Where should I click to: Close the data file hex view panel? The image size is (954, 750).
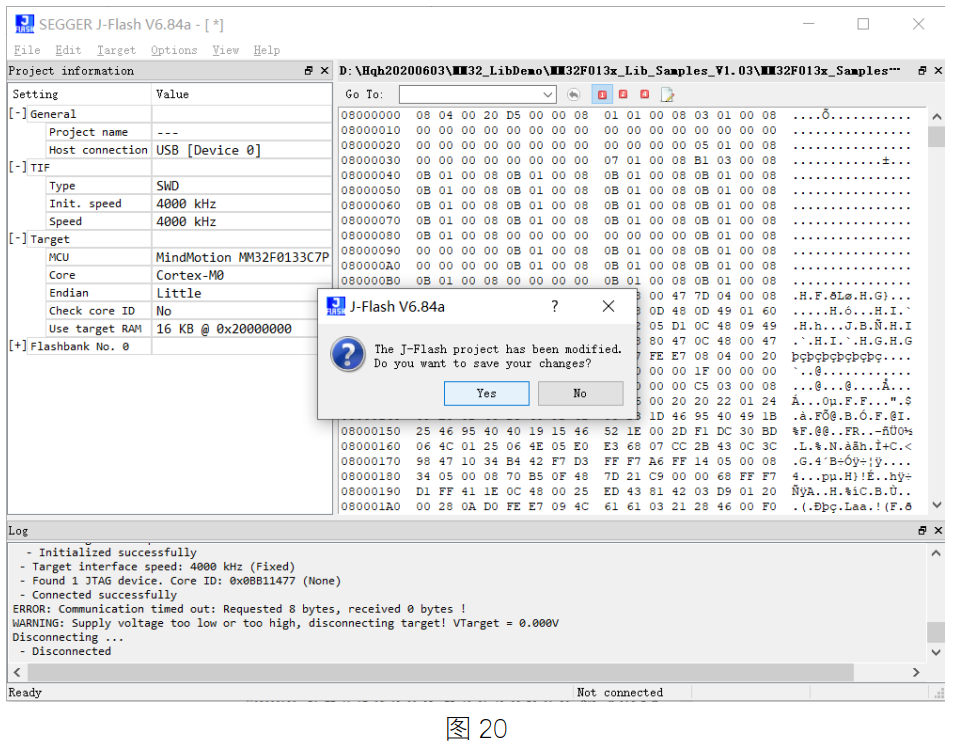(x=938, y=71)
